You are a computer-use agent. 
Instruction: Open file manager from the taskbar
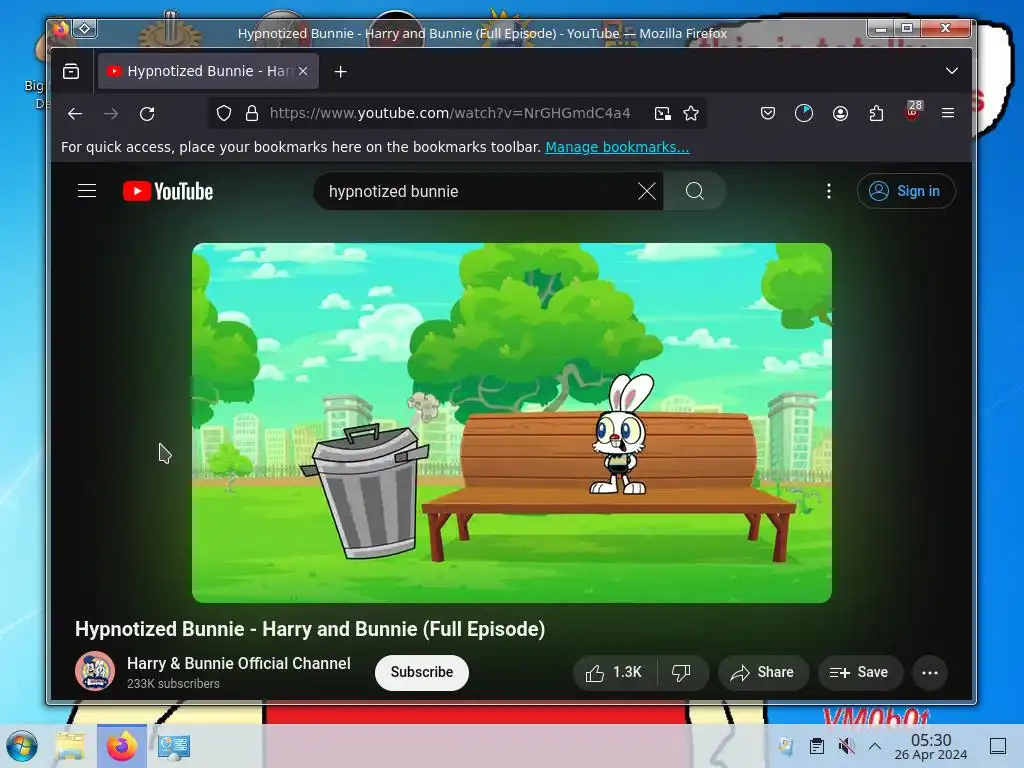click(71, 746)
